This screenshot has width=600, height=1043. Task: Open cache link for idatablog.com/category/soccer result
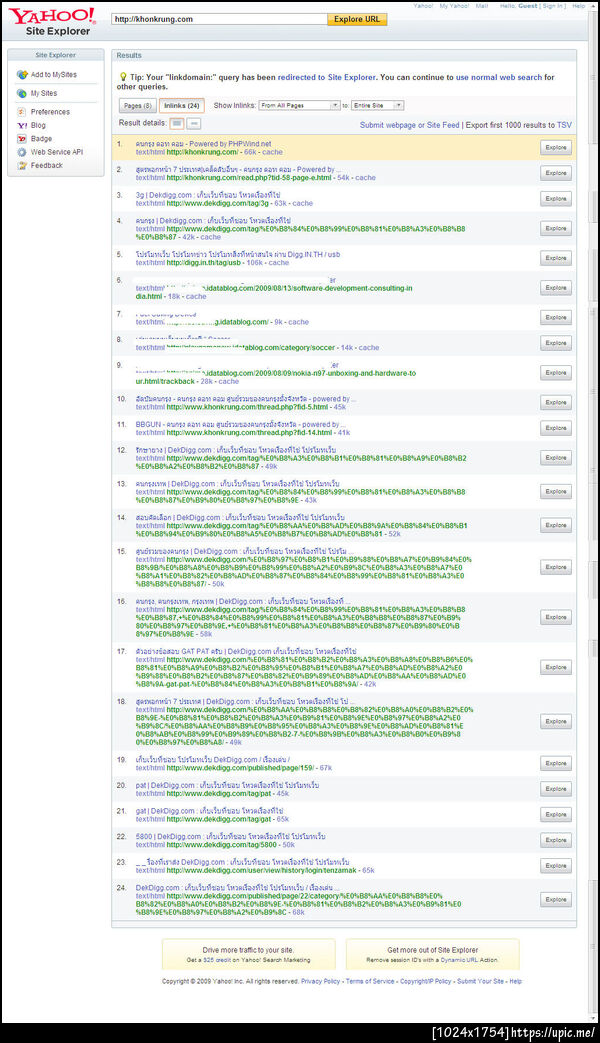(x=369, y=347)
